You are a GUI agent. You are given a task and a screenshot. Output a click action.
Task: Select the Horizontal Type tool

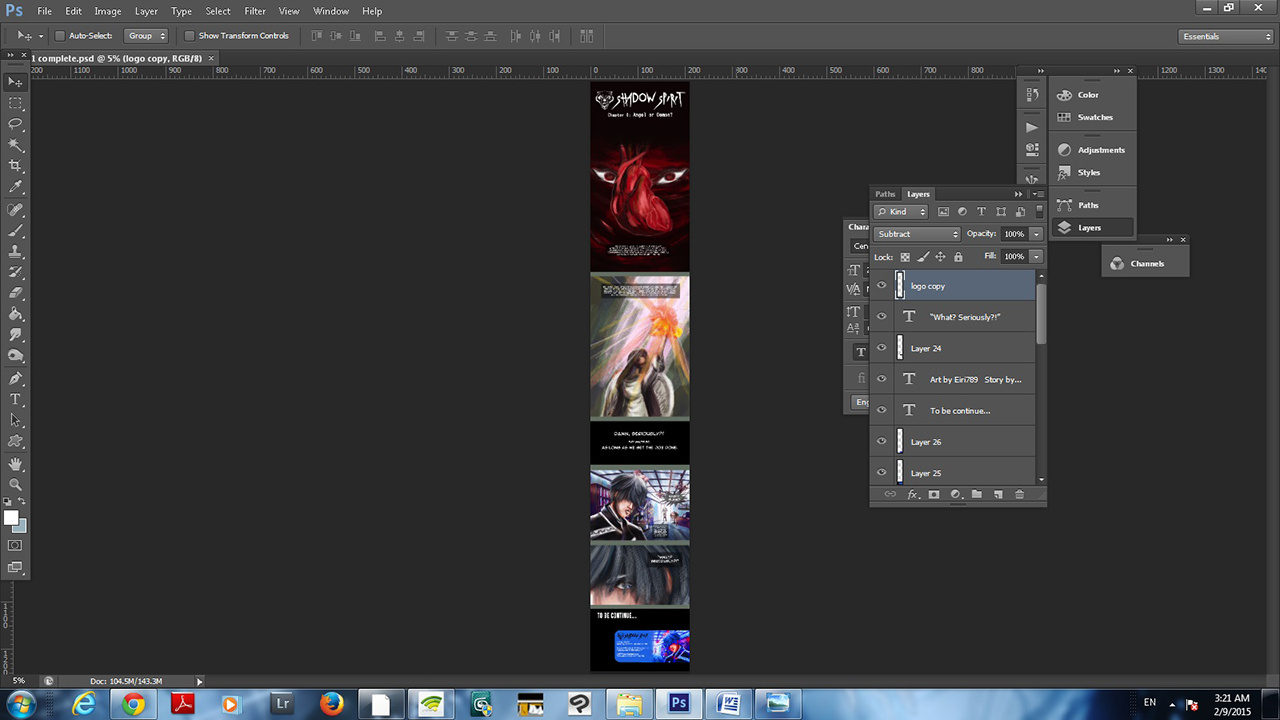click(x=15, y=399)
